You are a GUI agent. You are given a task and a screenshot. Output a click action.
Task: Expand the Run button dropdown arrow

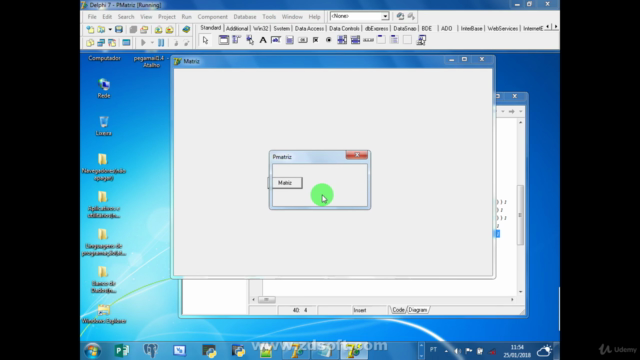click(152, 42)
